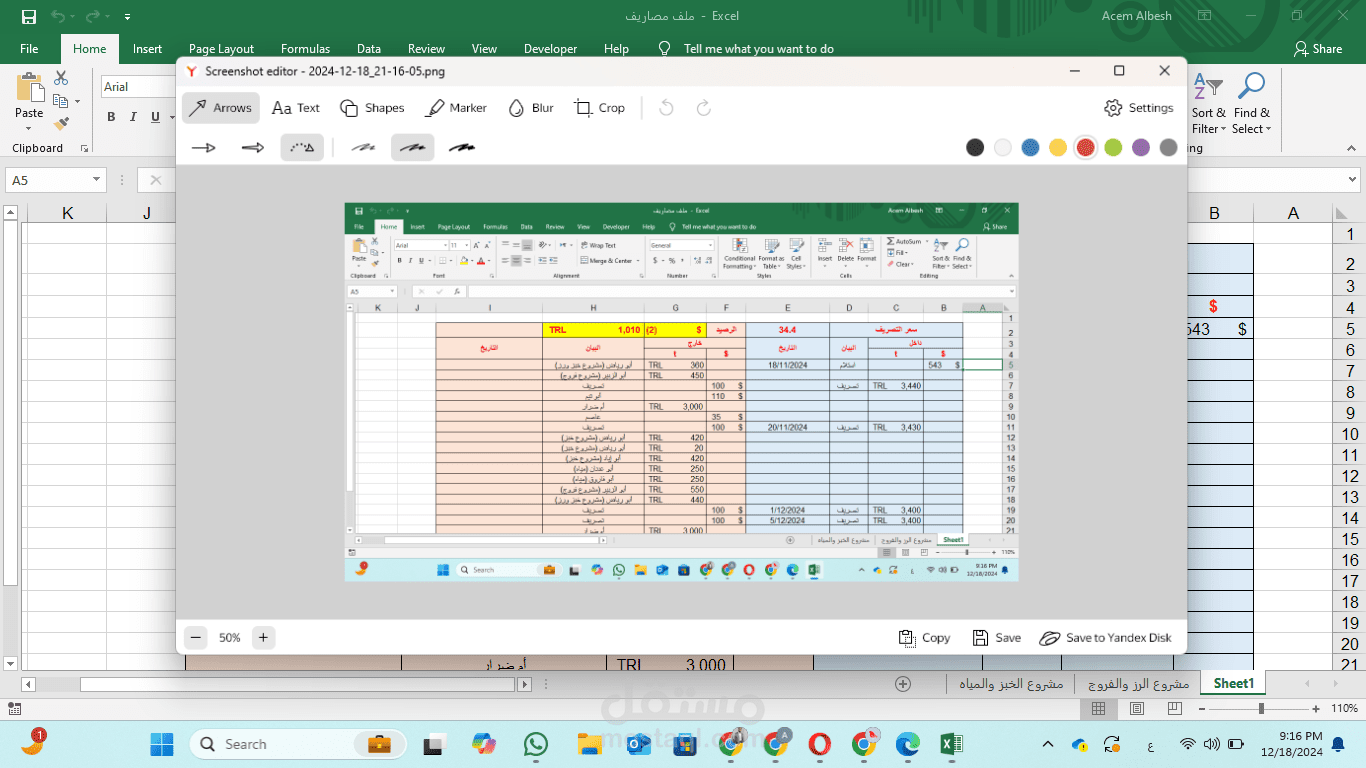
Task: Pick the red color swatch
Action: click(x=1086, y=148)
